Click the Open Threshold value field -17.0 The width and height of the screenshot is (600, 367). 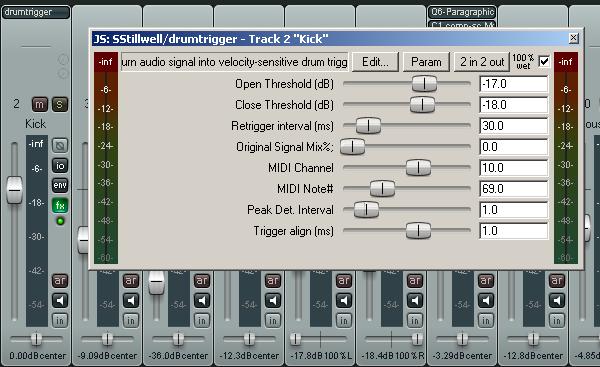514,84
